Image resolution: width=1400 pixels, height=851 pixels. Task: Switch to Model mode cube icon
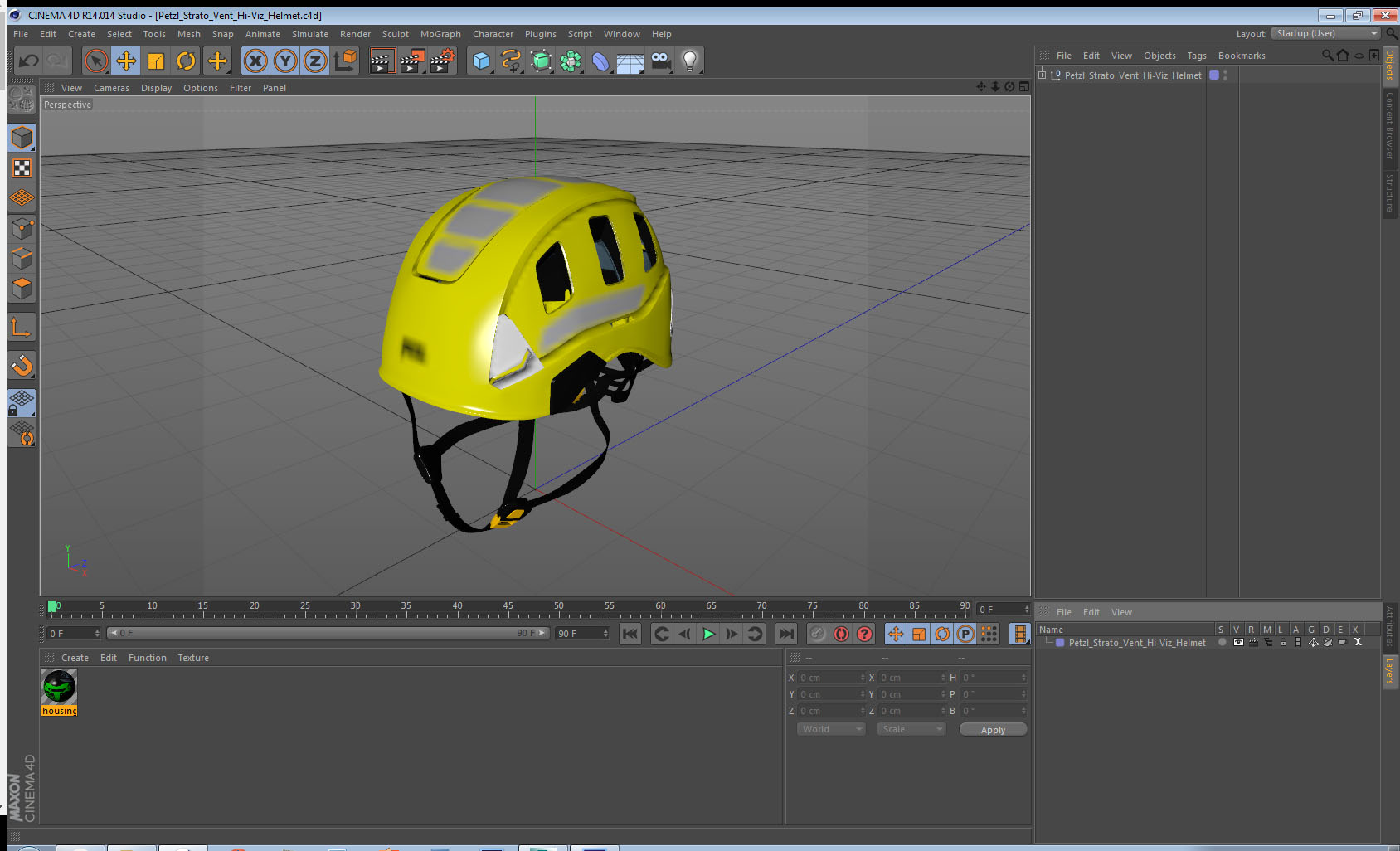[22, 138]
